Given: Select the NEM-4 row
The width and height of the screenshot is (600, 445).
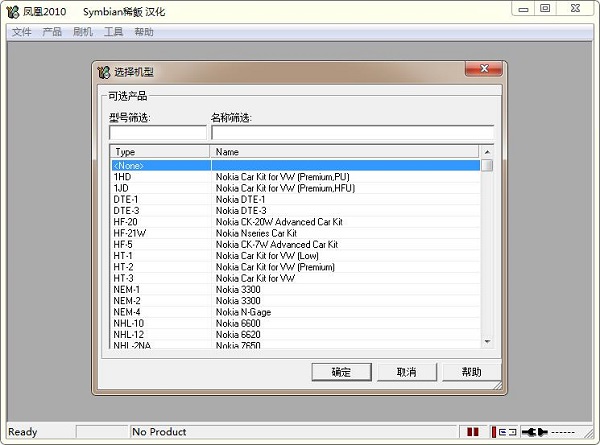Looking at the screenshot, I should click(295, 312).
